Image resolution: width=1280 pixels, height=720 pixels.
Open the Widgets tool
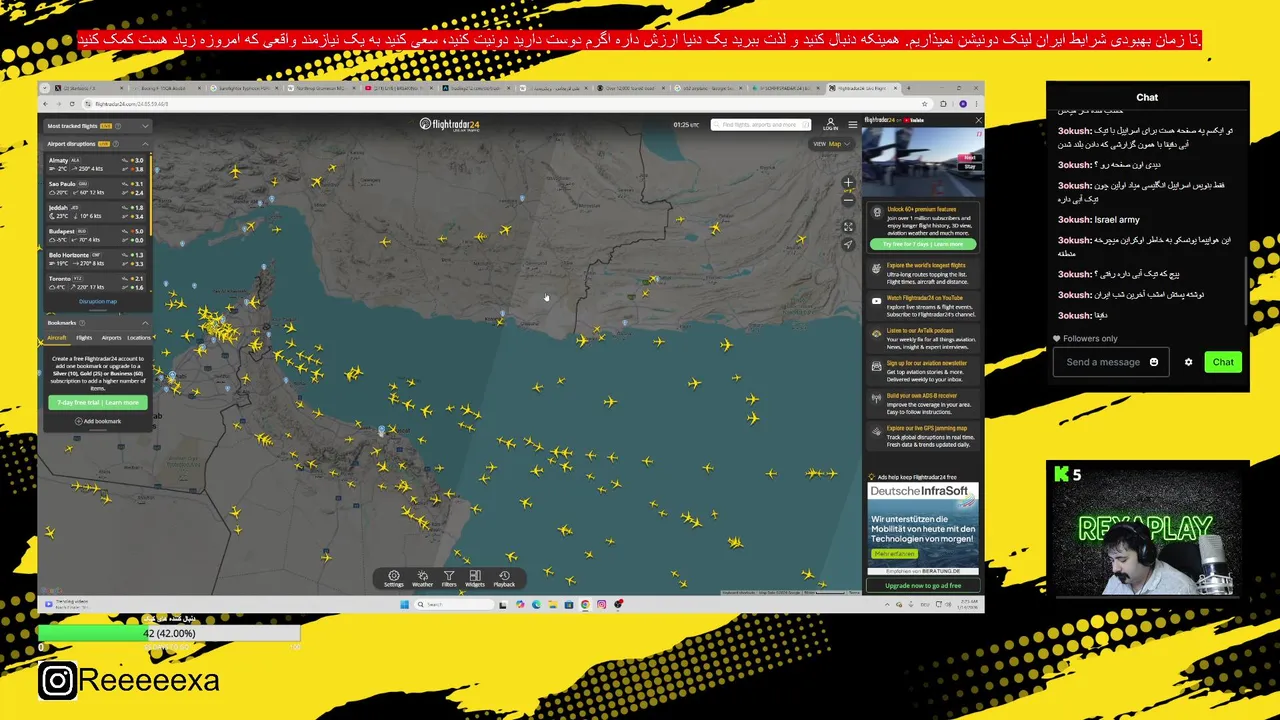(x=475, y=578)
